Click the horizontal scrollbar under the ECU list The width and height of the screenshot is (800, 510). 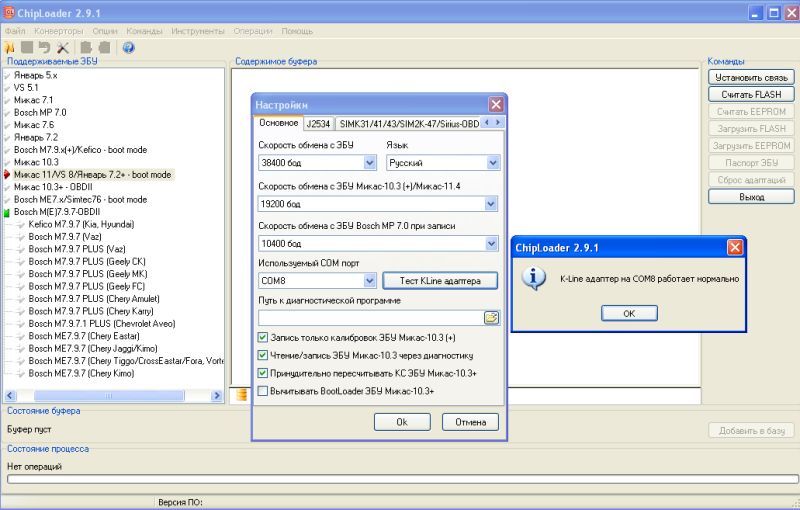point(114,396)
